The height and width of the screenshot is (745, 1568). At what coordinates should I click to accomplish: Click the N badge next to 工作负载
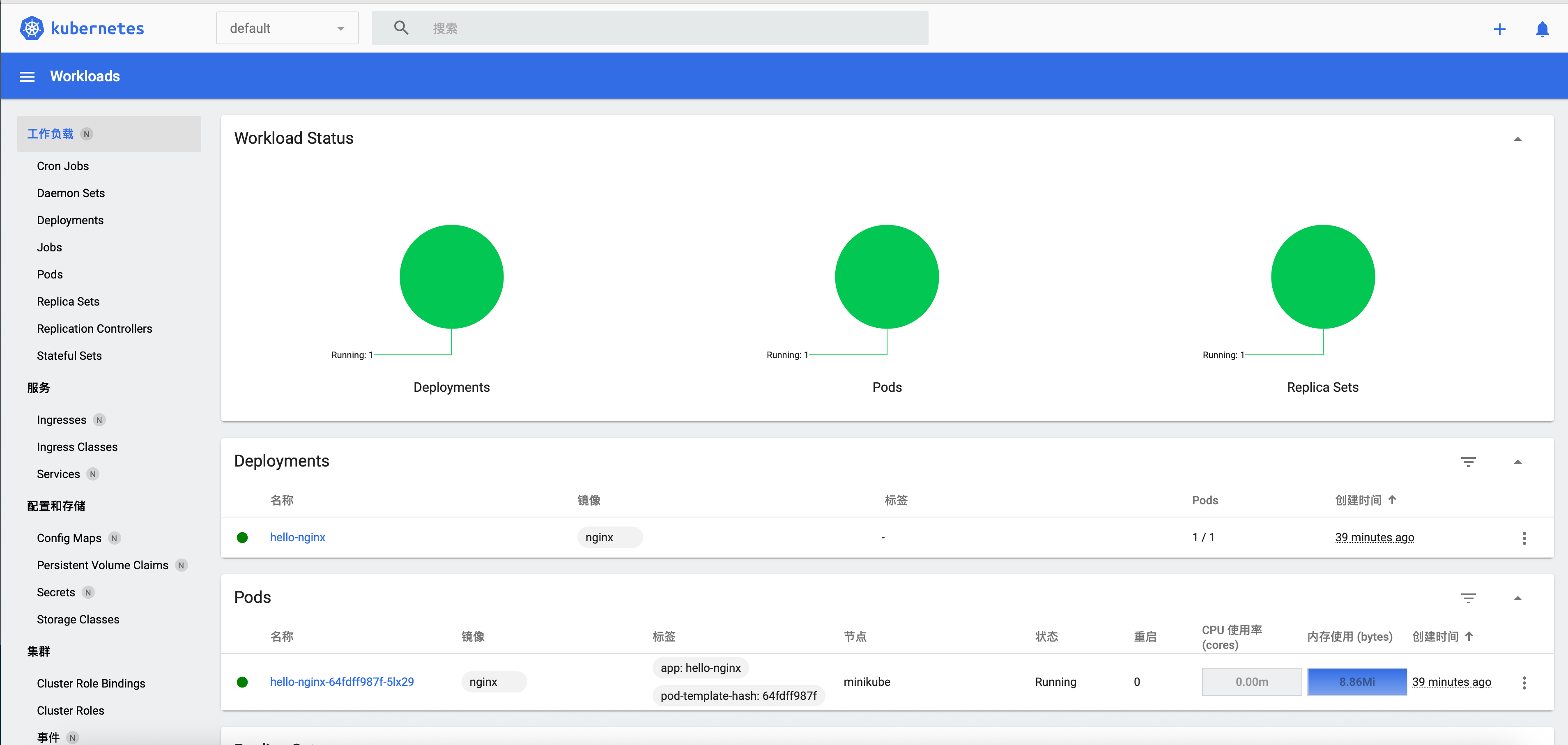86,134
